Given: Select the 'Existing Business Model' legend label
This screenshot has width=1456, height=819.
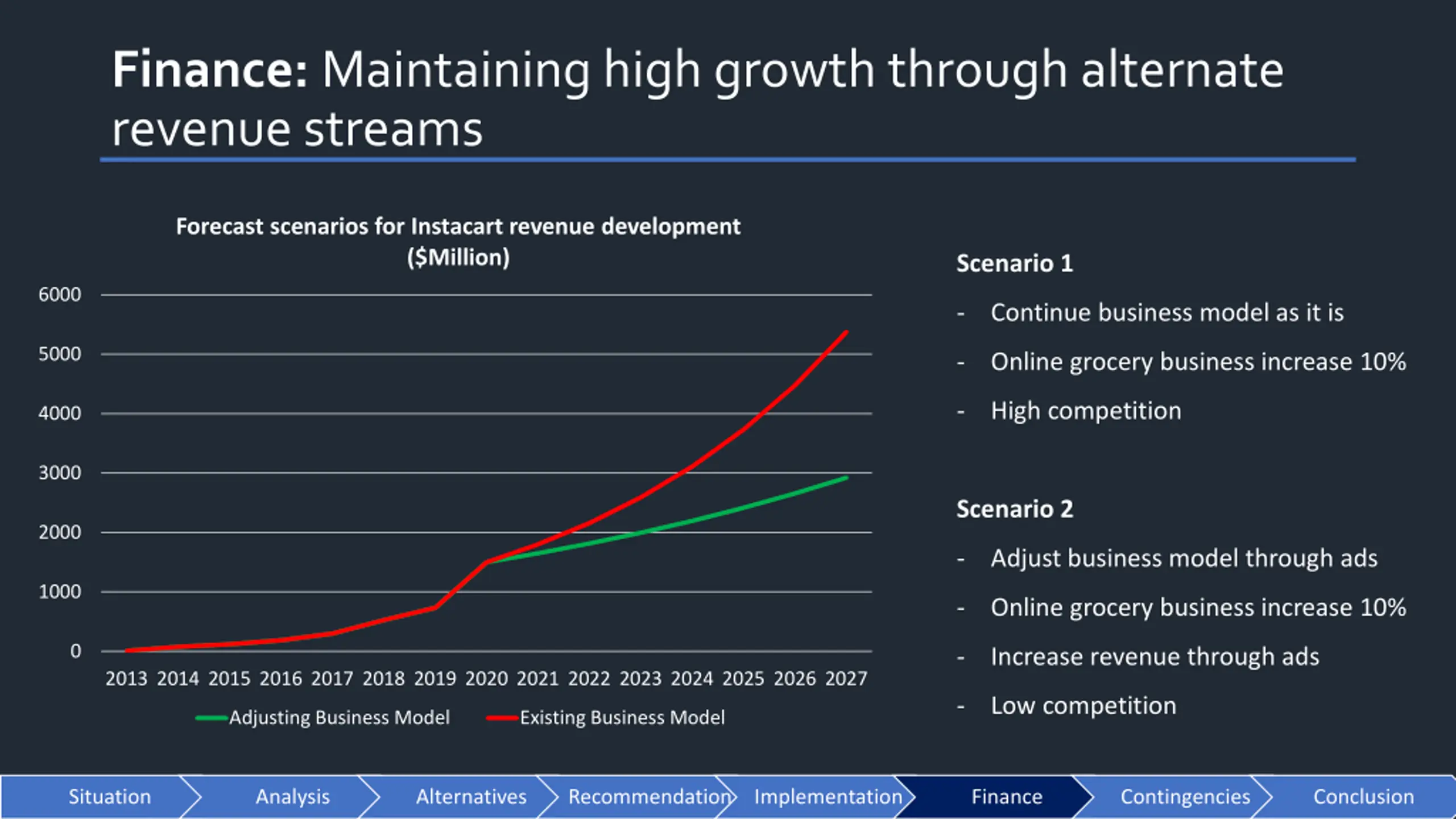Looking at the screenshot, I should 622,718.
